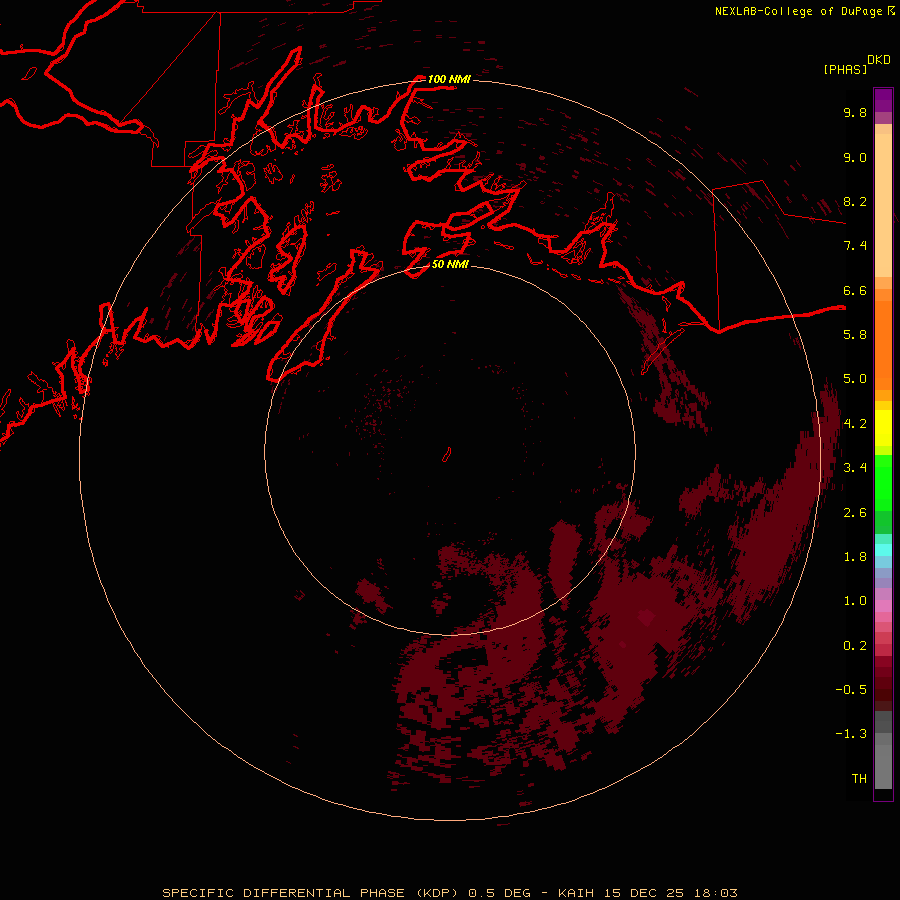Click the 7.4 value on color scale
This screenshot has height=900, width=900.
point(855,246)
